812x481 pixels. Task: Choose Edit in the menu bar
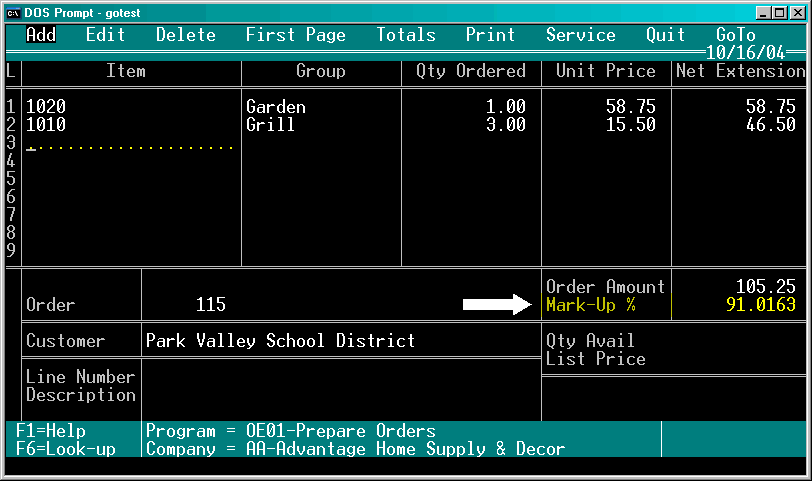tap(105, 35)
